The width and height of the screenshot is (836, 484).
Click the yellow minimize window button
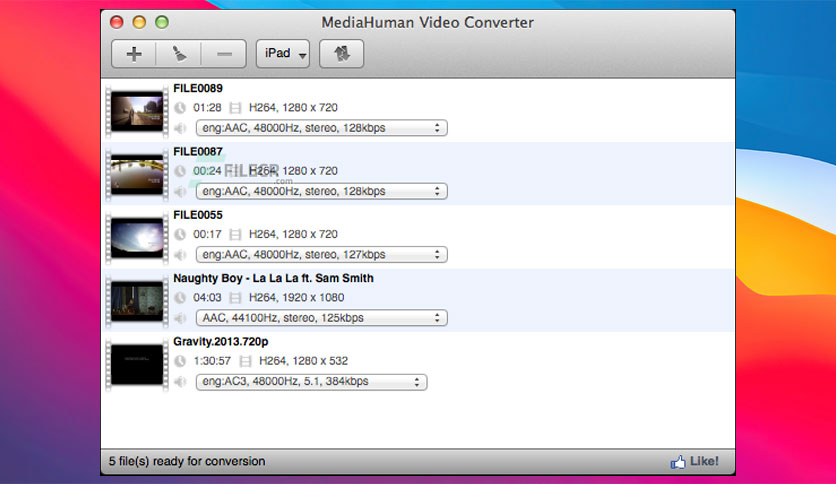(139, 22)
